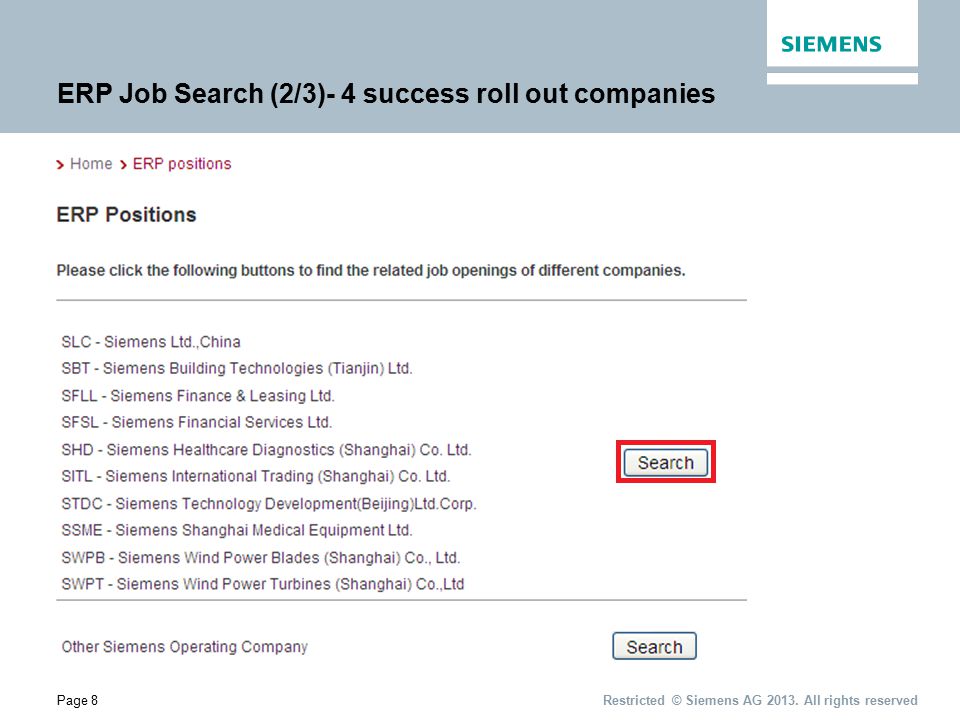Click the ERP Positions heading
Screen dimensions: 960x720
pyautogui.click(x=126, y=215)
